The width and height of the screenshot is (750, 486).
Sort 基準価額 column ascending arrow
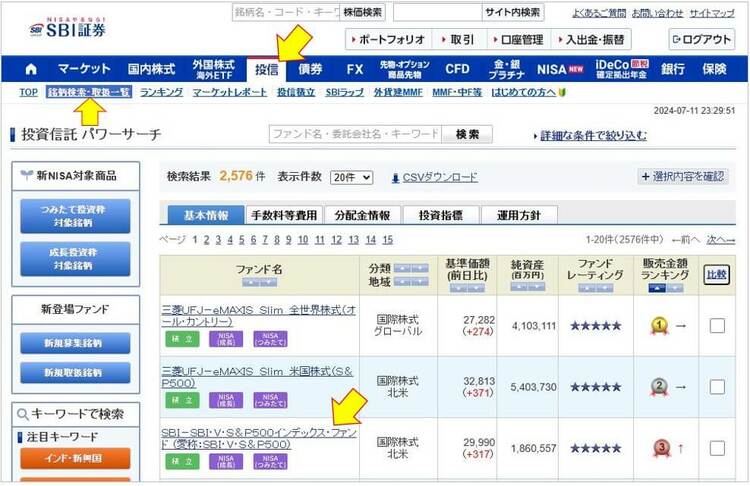click(458, 288)
